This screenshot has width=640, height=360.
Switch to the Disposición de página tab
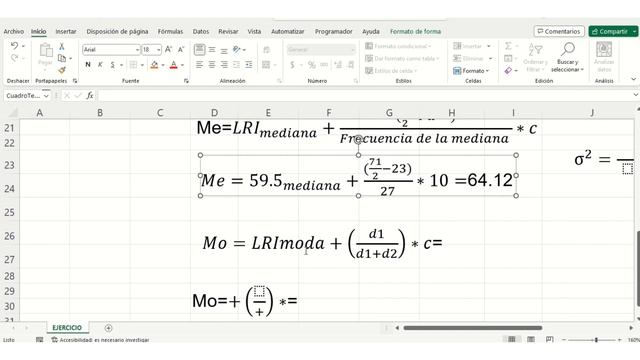117,31
